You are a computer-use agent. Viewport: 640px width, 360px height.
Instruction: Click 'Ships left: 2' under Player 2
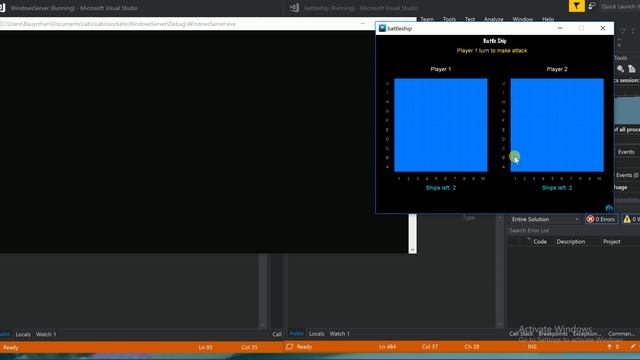click(x=557, y=188)
